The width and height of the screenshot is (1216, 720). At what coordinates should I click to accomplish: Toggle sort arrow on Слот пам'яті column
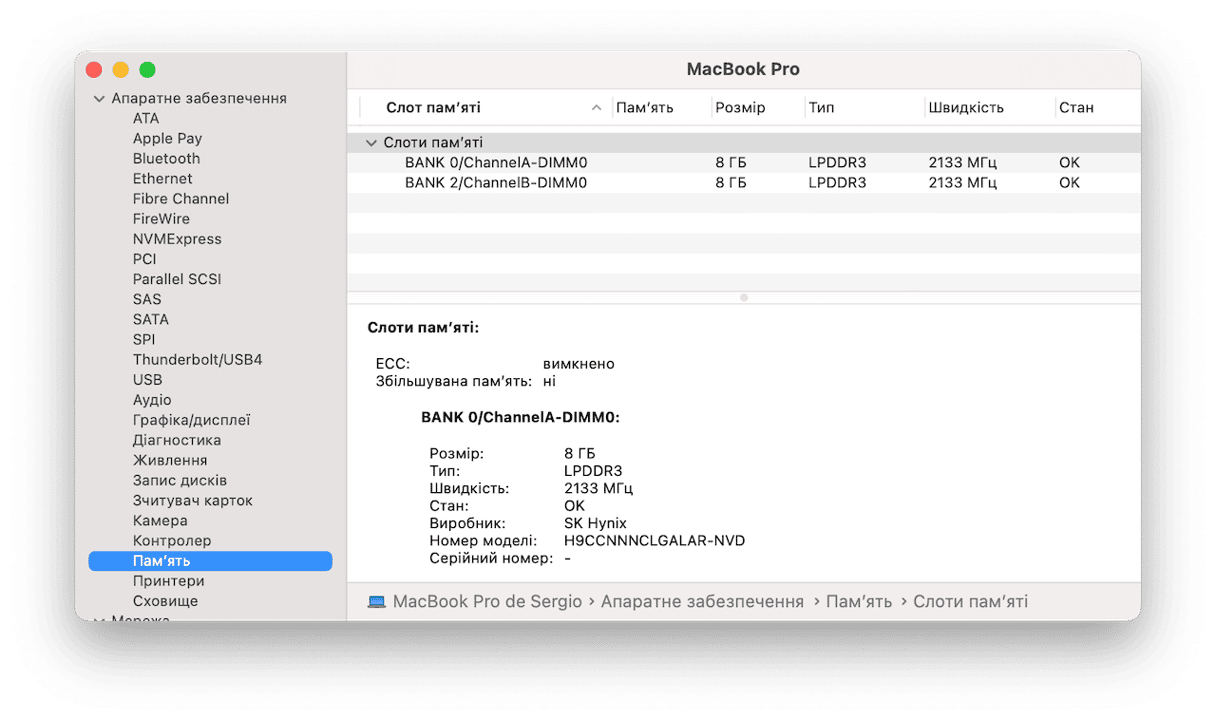(596, 108)
